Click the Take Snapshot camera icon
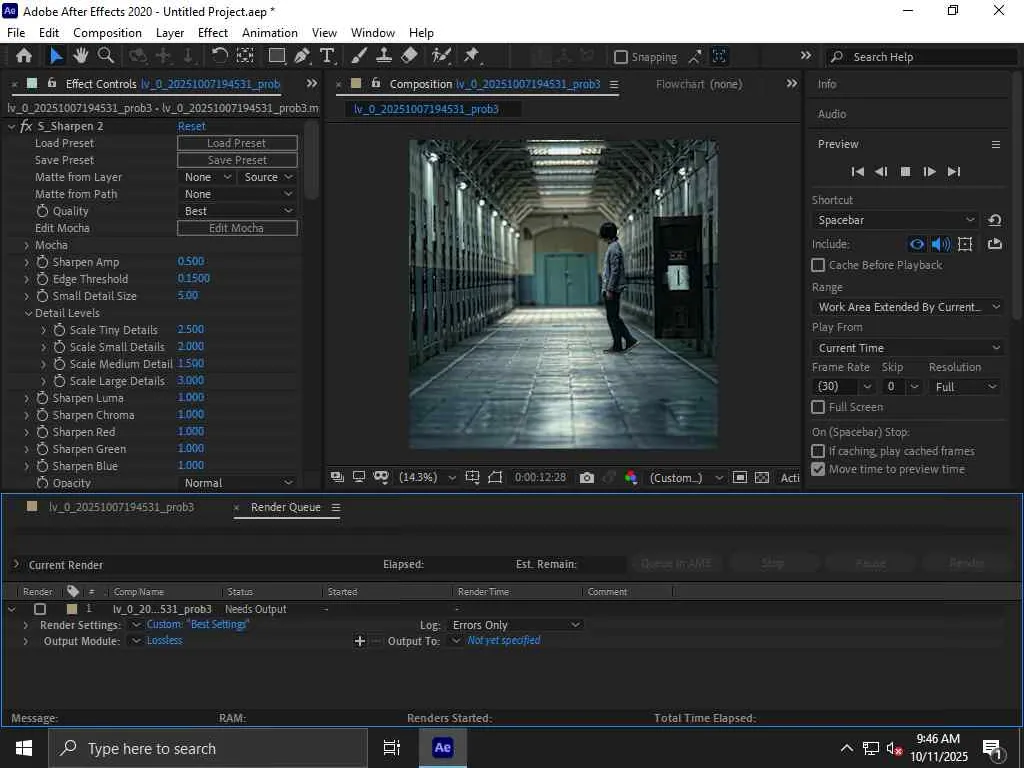Image resolution: width=1024 pixels, height=768 pixels. coord(586,478)
